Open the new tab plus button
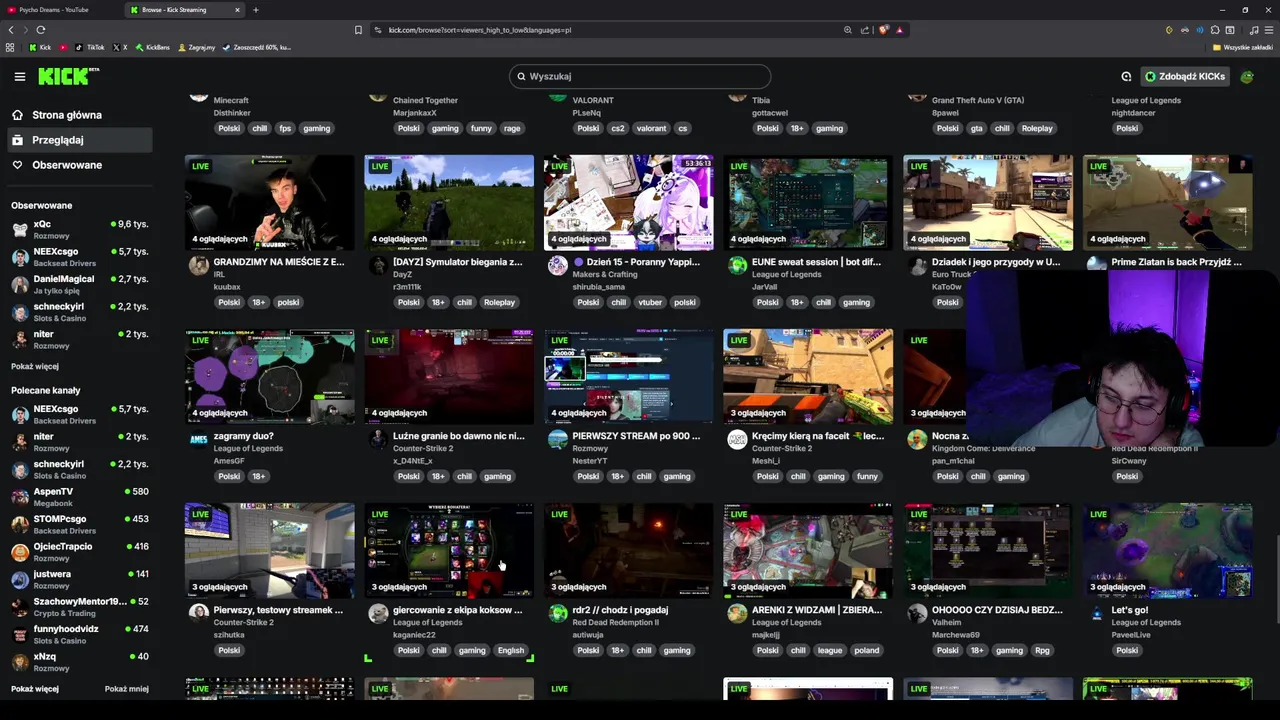Screen dimensions: 1280x720 [256, 10]
